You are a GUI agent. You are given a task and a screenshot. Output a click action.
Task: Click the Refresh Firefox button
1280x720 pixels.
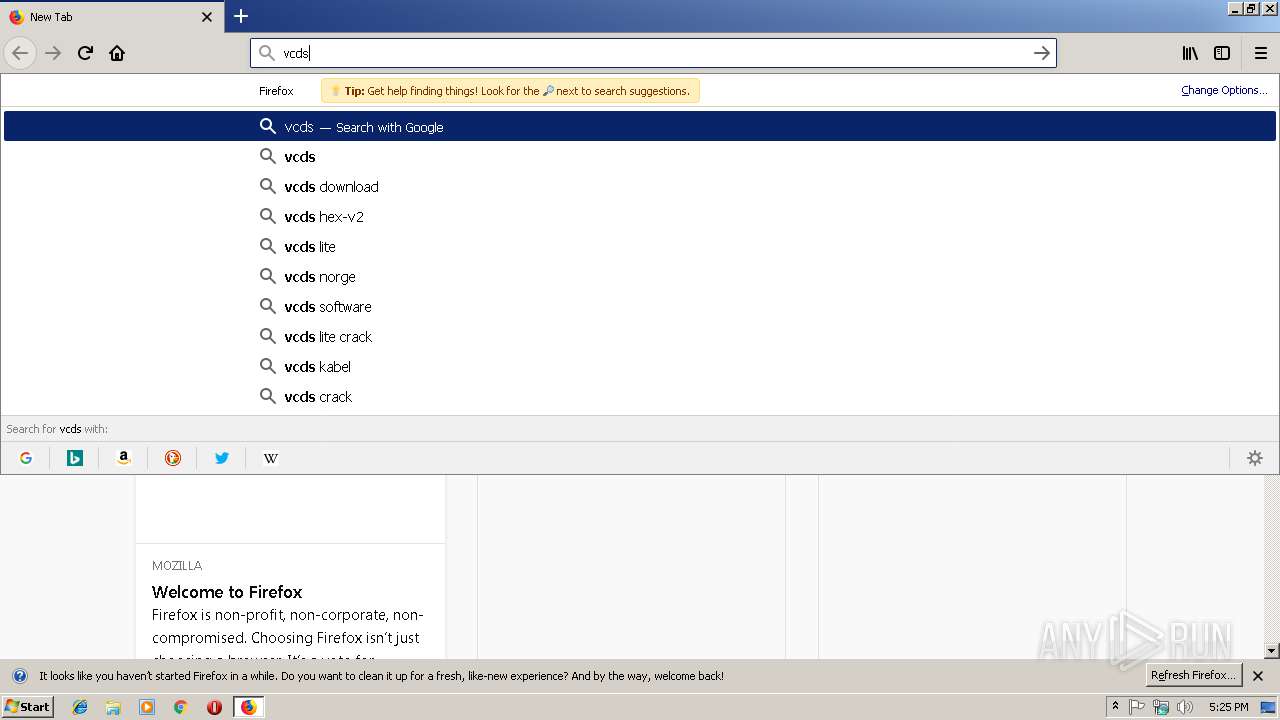point(1193,675)
